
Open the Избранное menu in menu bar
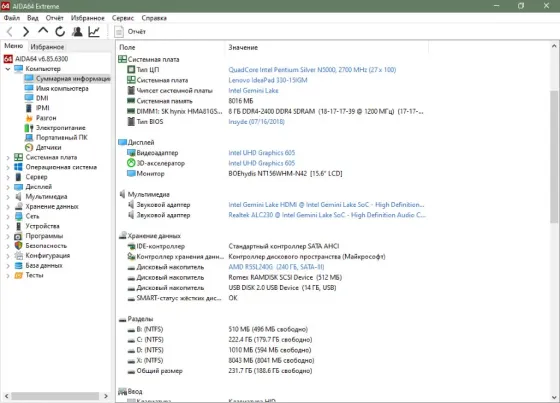click(88, 18)
